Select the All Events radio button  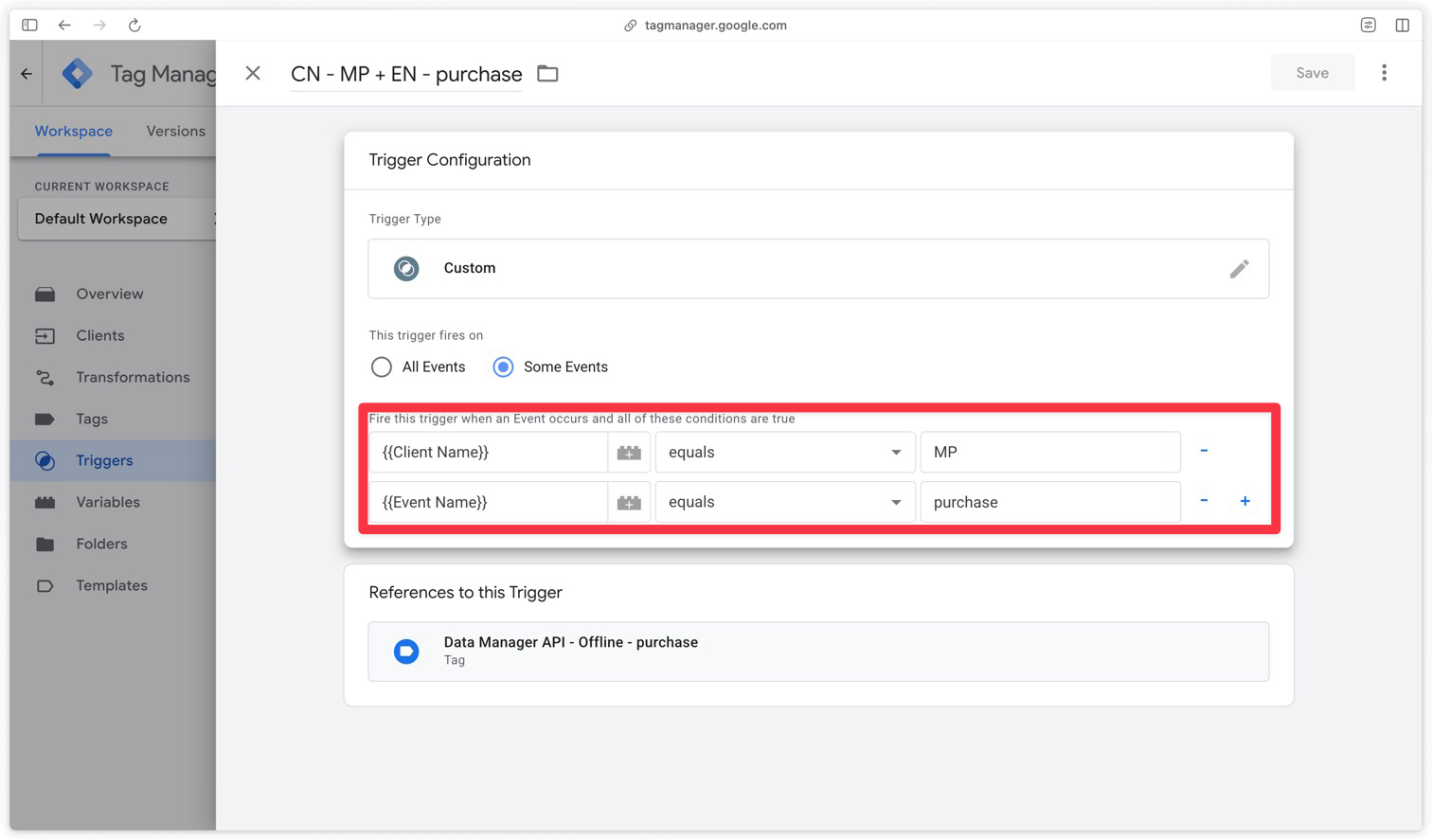381,367
